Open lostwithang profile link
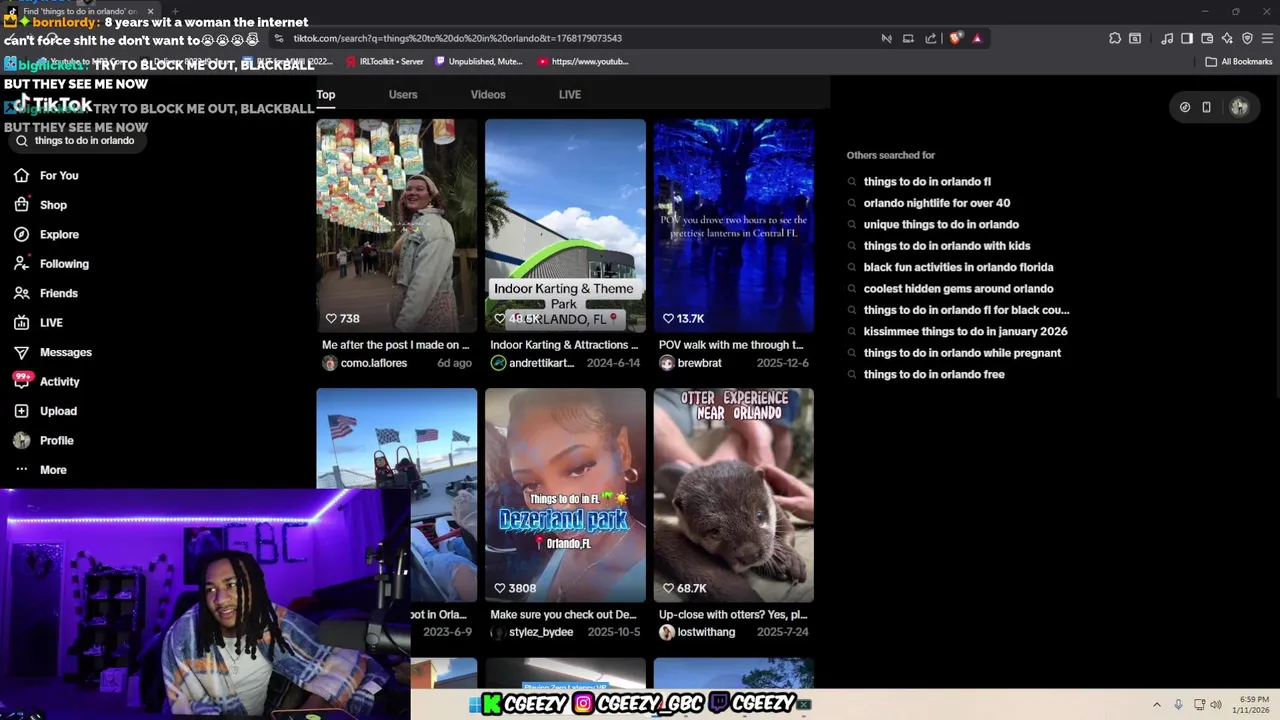The image size is (1280, 720). click(706, 632)
